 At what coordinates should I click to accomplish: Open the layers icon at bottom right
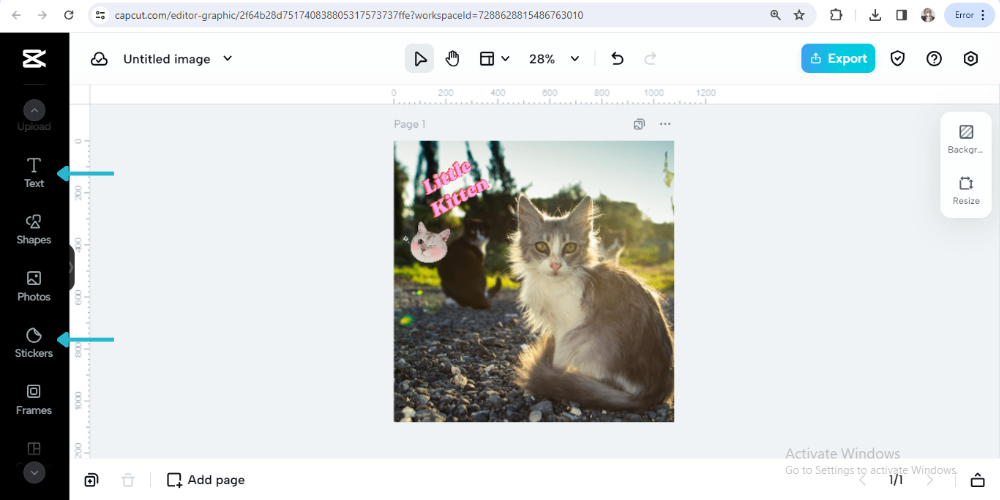pos(977,480)
